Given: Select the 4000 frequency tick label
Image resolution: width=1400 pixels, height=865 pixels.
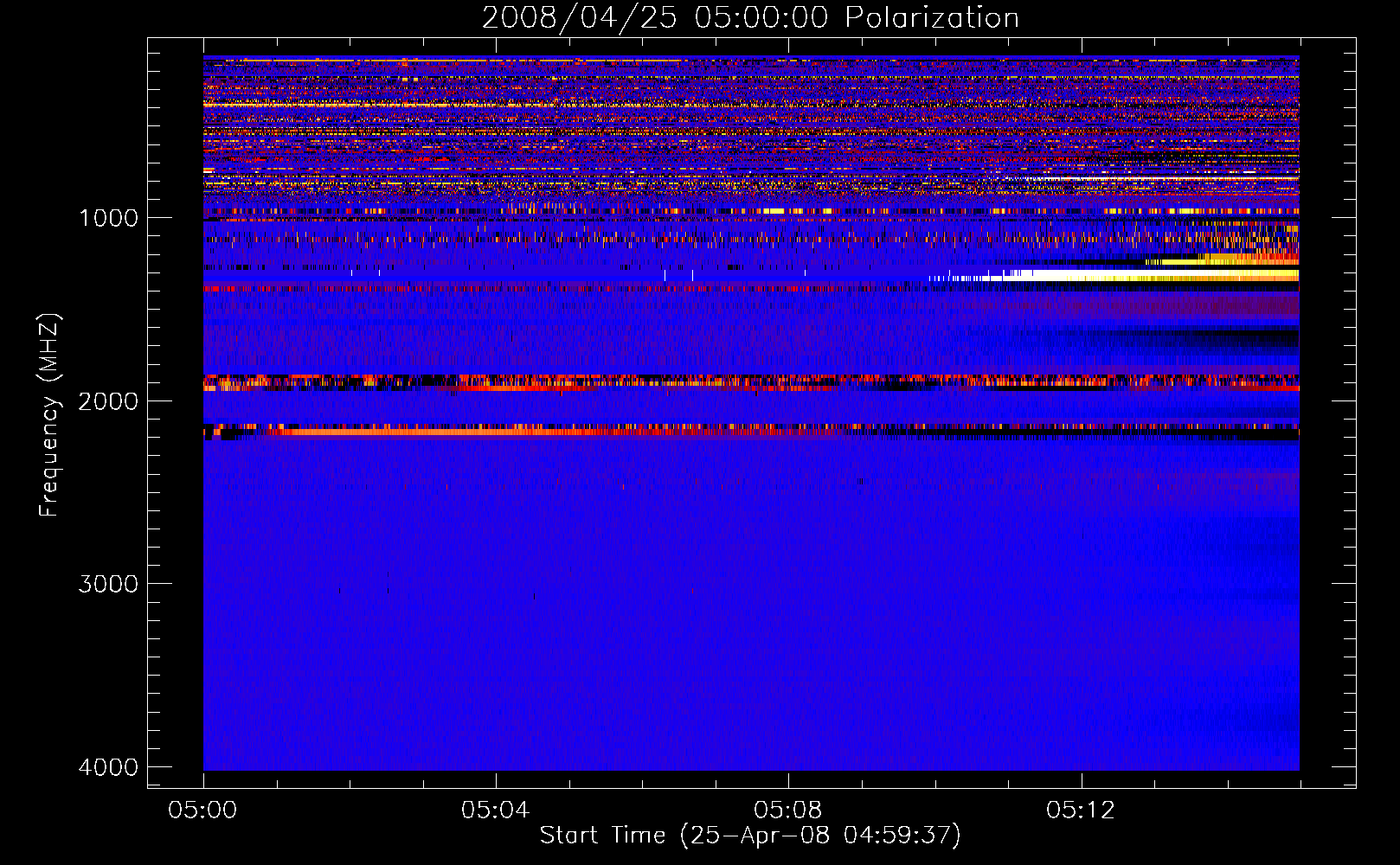Looking at the screenshot, I should coord(108,767).
